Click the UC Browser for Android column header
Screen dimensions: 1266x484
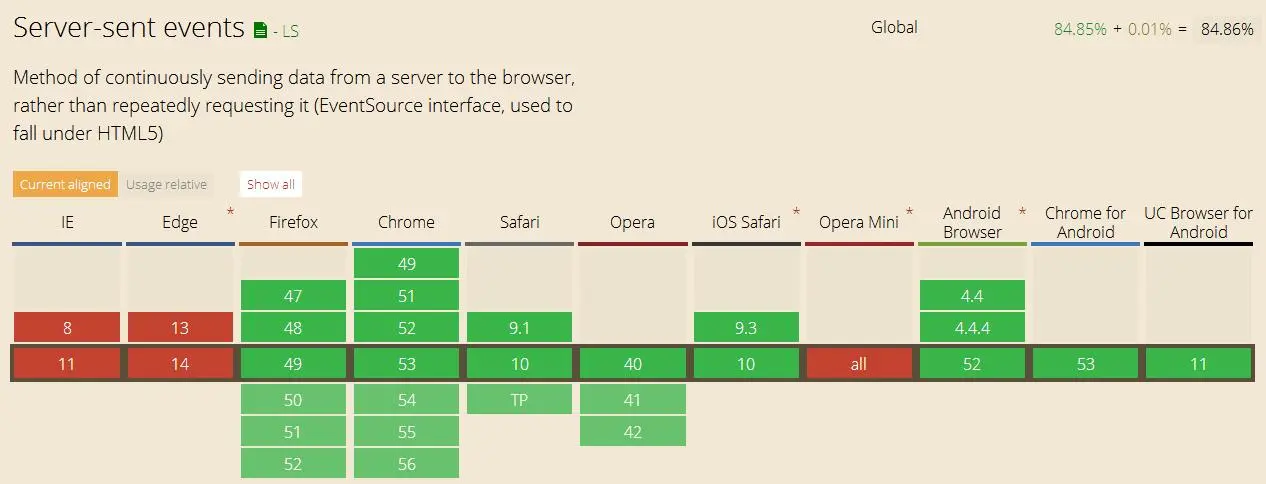pos(1198,222)
